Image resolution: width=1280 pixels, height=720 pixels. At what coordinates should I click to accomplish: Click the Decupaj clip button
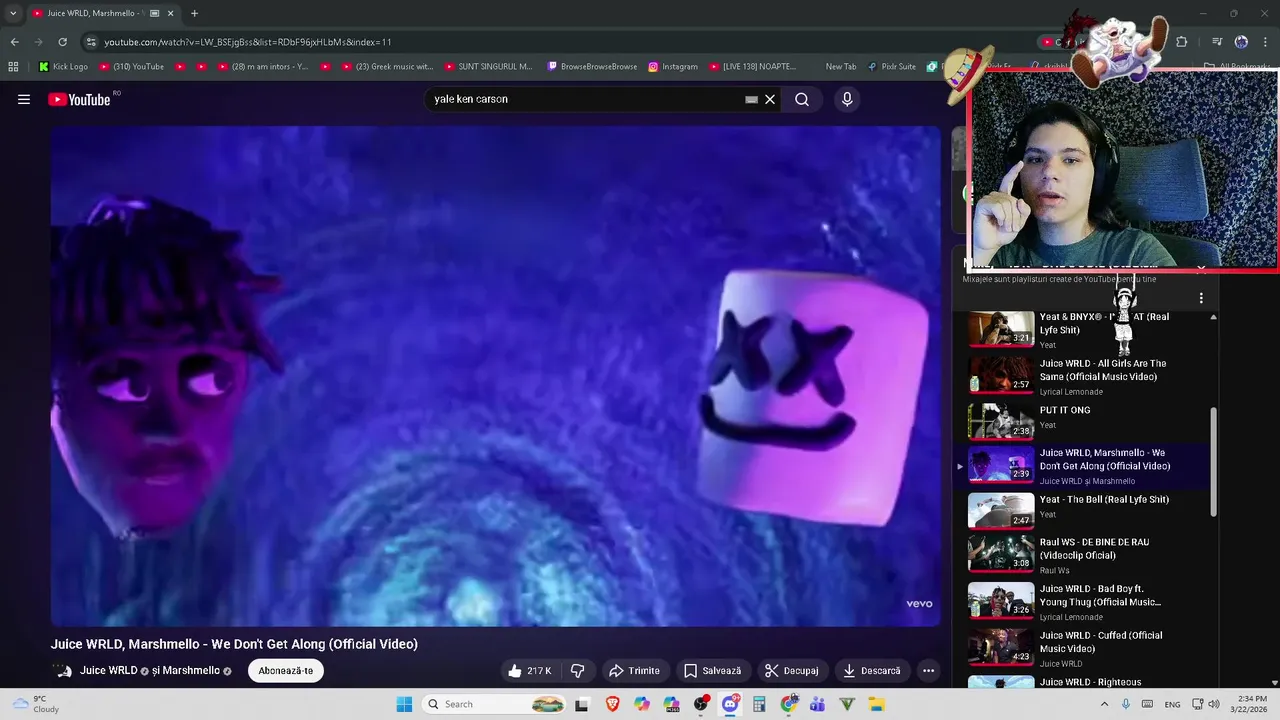(x=791, y=671)
